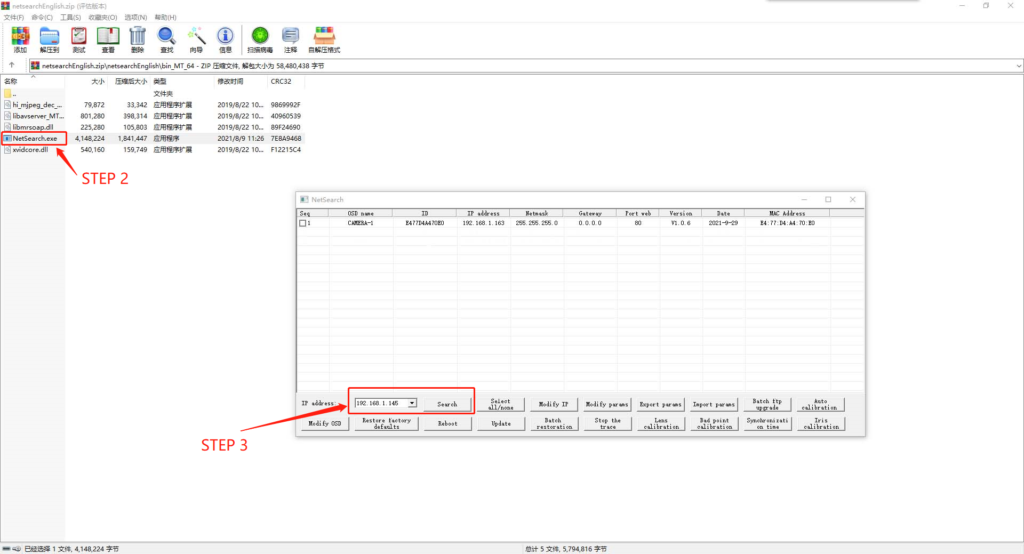Viewport: 1024px width, 554px height.
Task: Tick the checkbox for CAMERA-1 row
Action: click(303, 223)
